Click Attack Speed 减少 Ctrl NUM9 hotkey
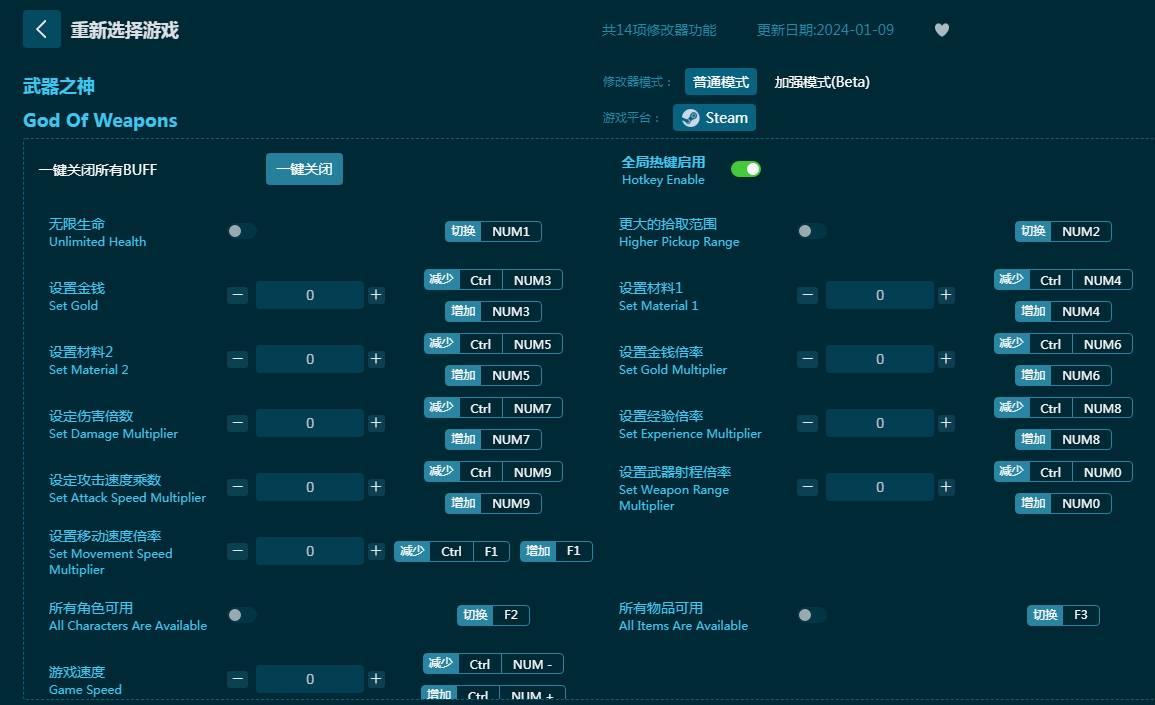 tap(493, 472)
